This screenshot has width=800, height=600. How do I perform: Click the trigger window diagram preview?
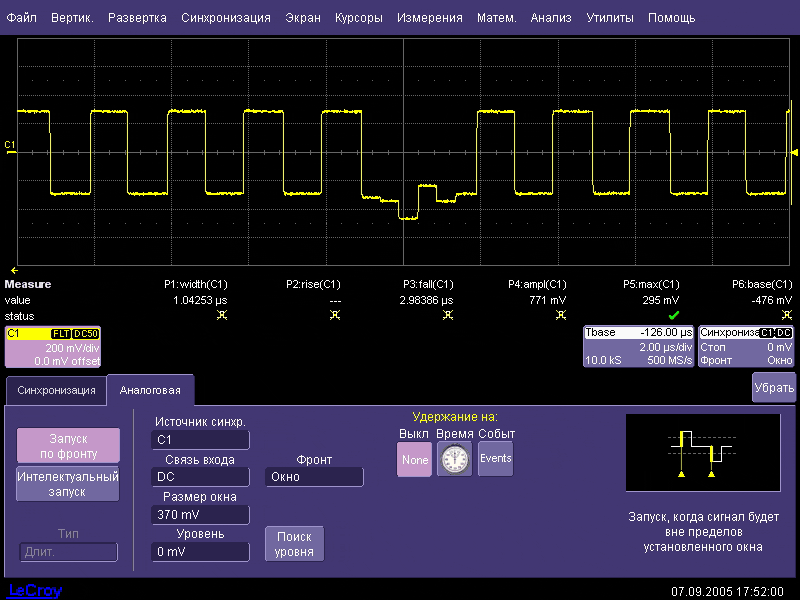coord(703,452)
